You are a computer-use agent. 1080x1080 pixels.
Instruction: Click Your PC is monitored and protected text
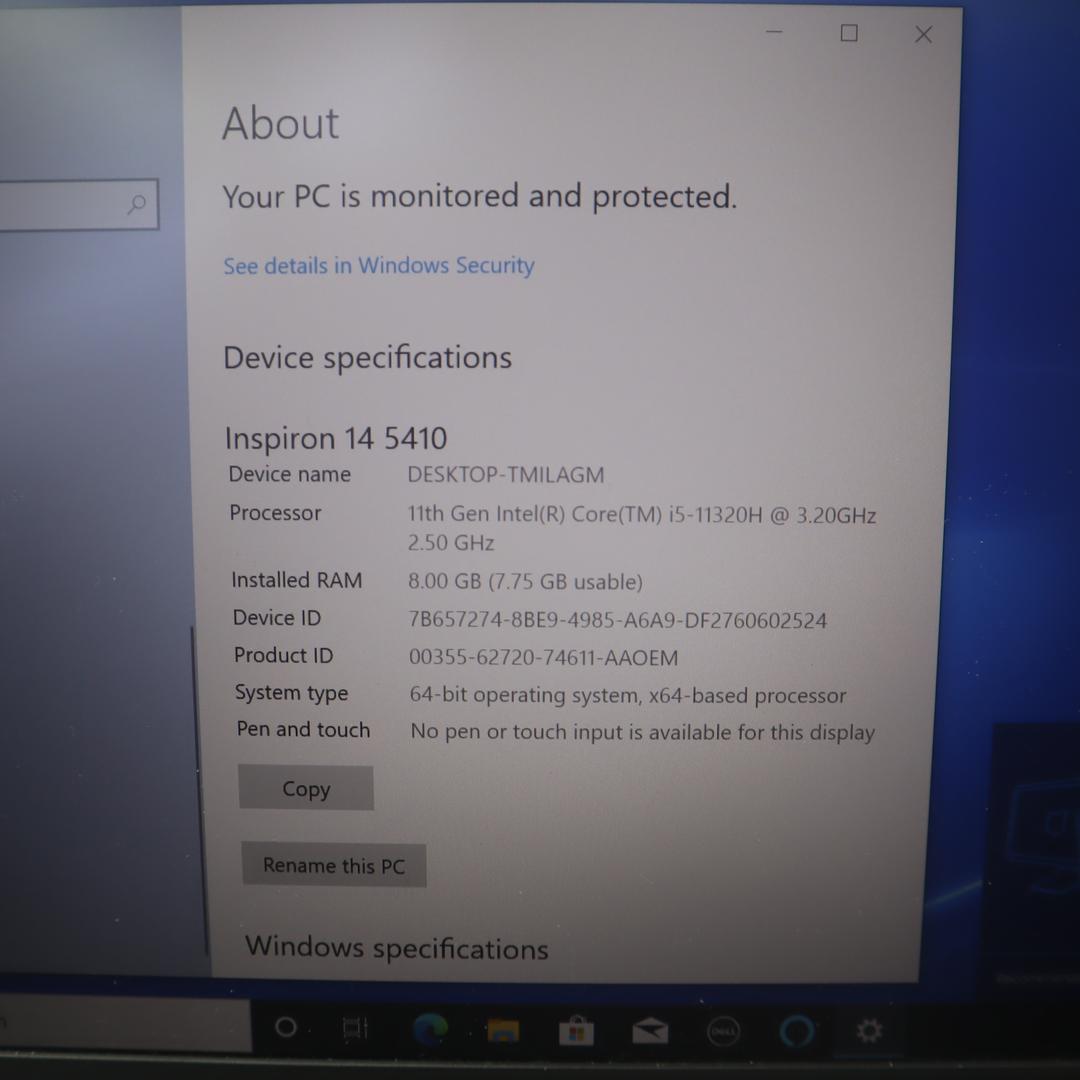coord(479,197)
